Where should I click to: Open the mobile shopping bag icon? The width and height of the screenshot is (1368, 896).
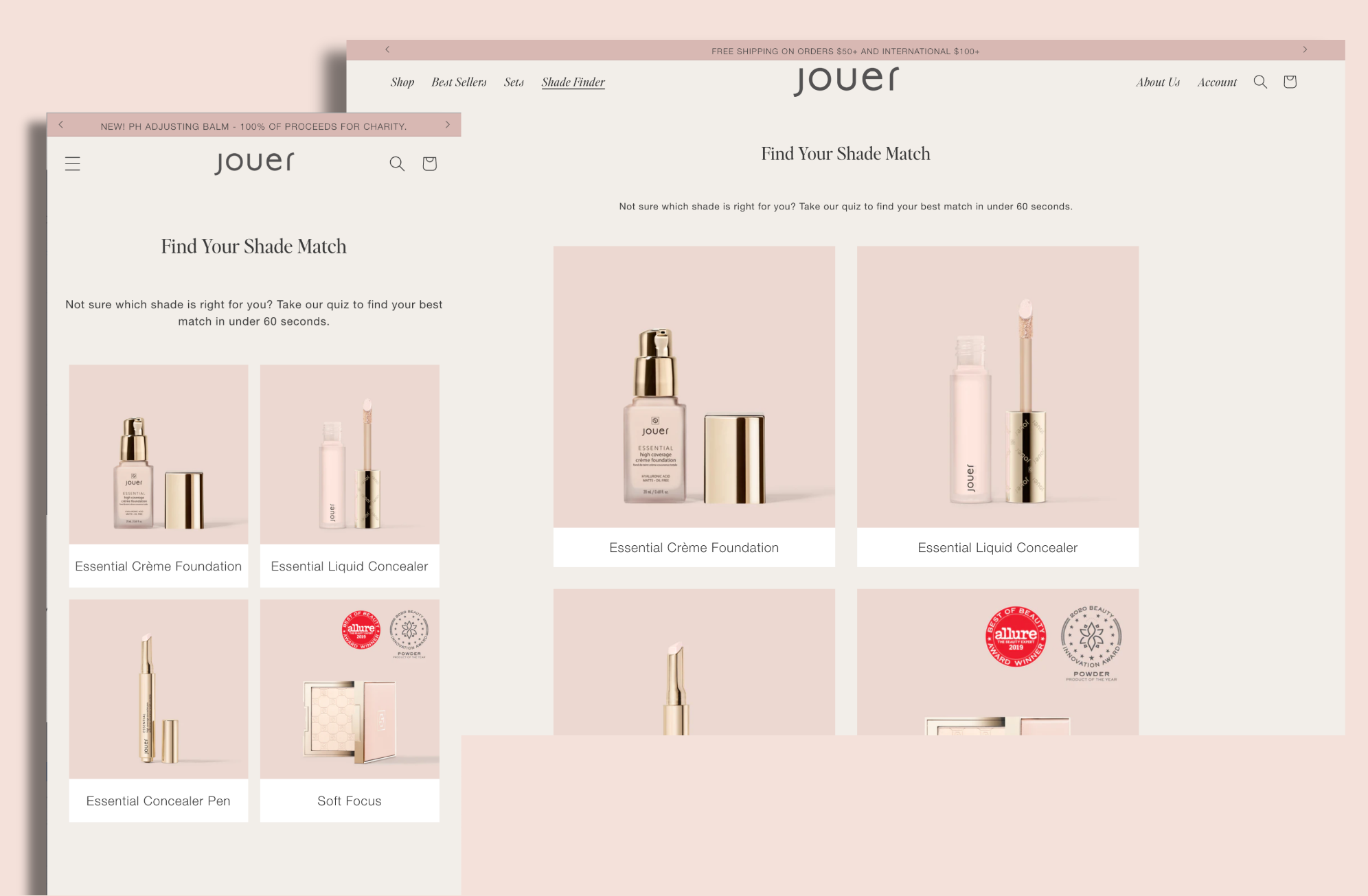[x=429, y=163]
